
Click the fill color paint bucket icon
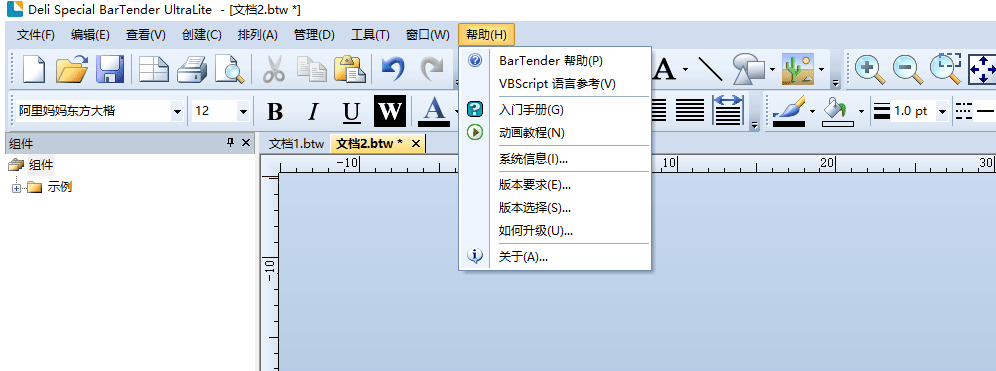pos(838,111)
